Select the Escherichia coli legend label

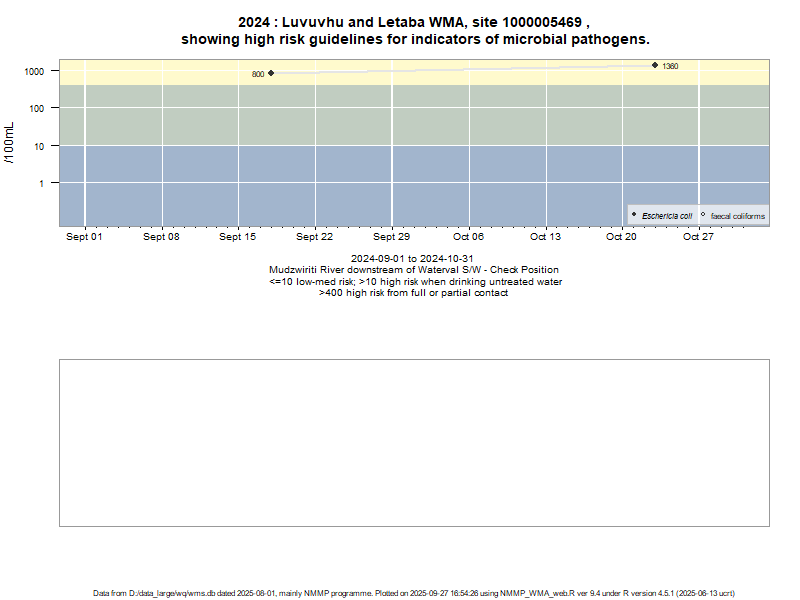point(667,216)
